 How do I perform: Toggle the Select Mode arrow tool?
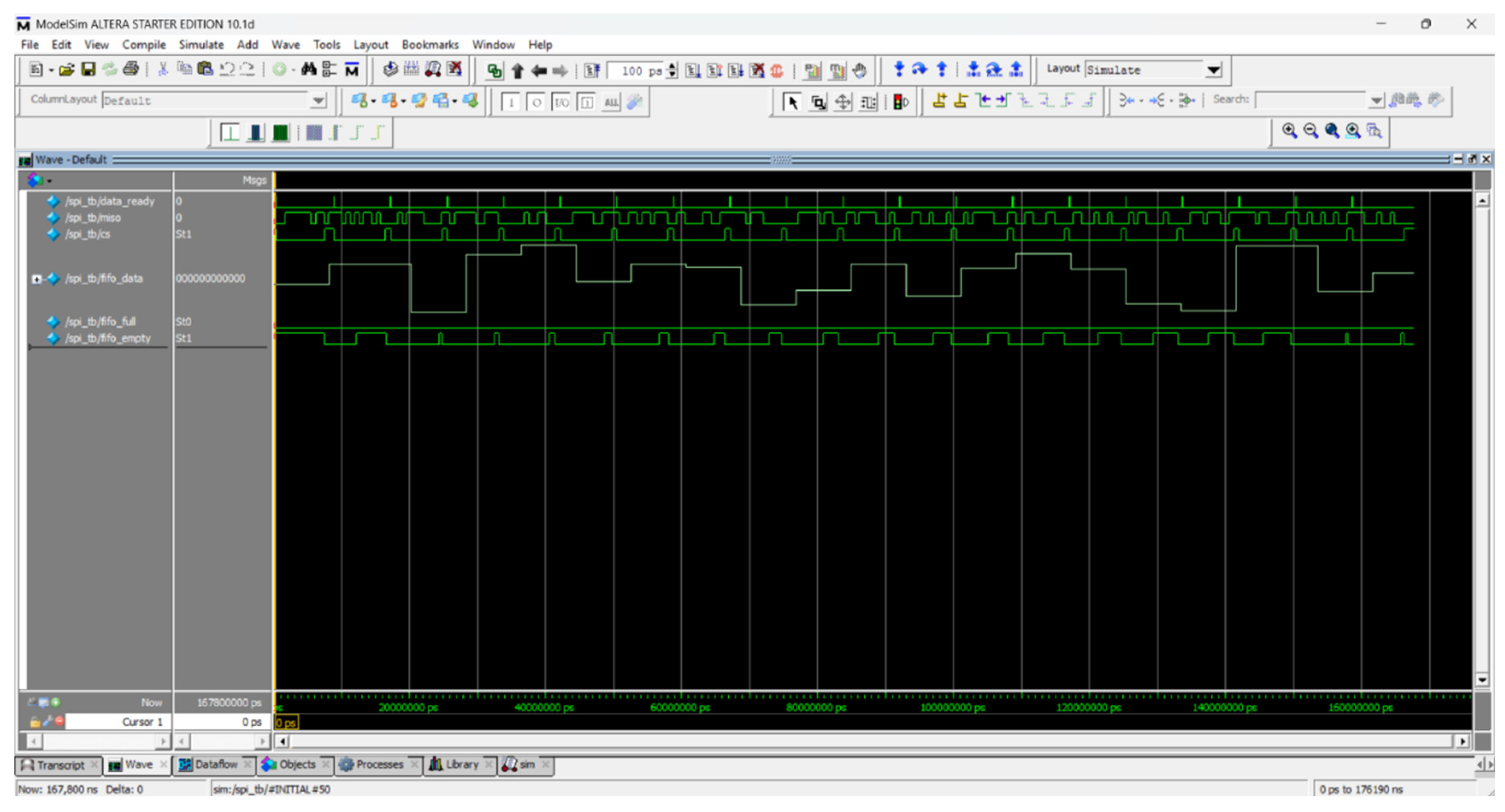click(792, 102)
